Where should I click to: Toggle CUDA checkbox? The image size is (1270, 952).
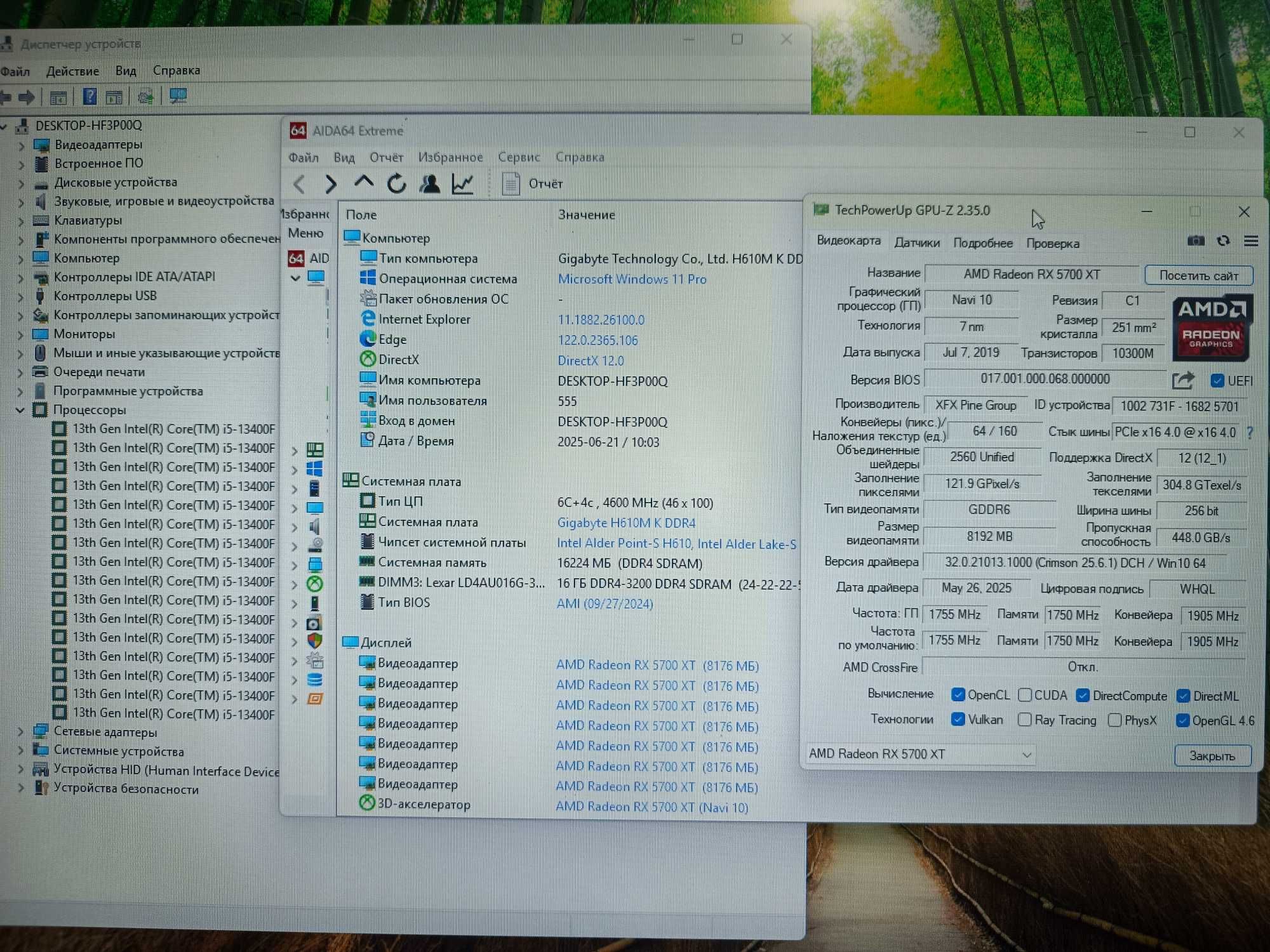click(1024, 695)
